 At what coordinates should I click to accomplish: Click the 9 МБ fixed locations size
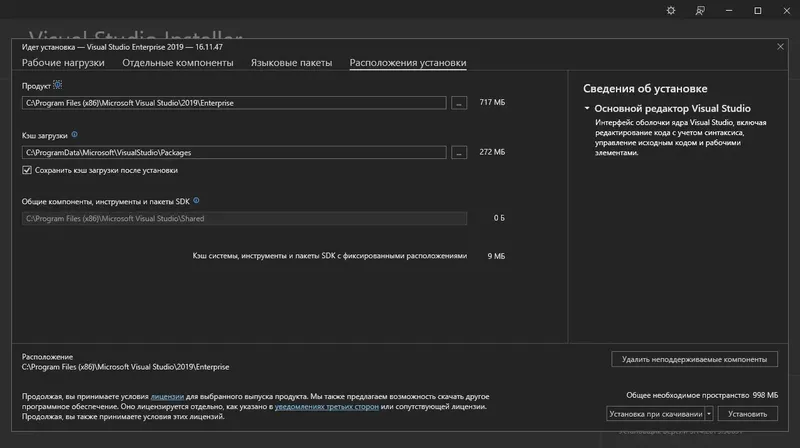pyautogui.click(x=496, y=256)
